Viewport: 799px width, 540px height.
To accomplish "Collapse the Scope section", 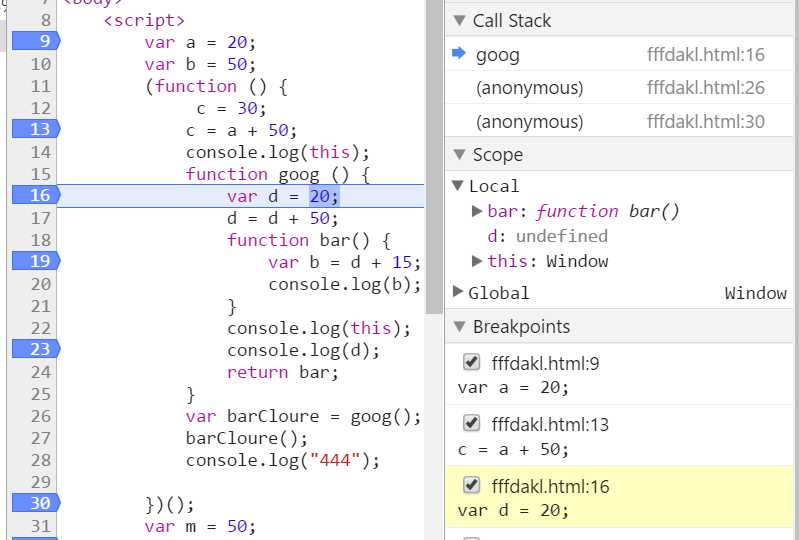I will pyautogui.click(x=459, y=155).
